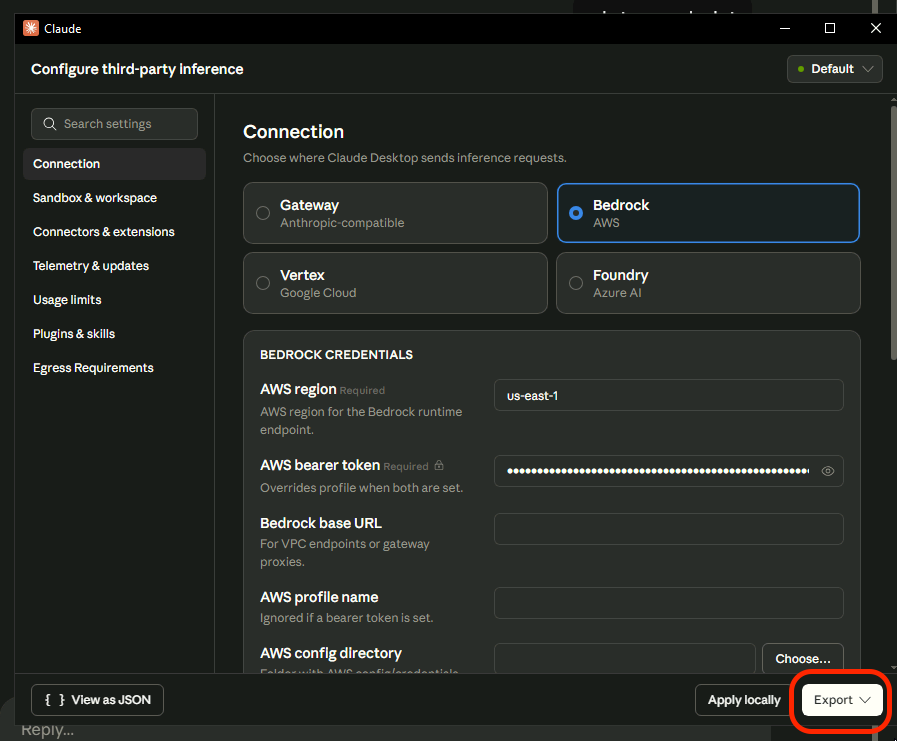Click the green status dot in Default
Screen dimensions: 897x741
(800, 69)
